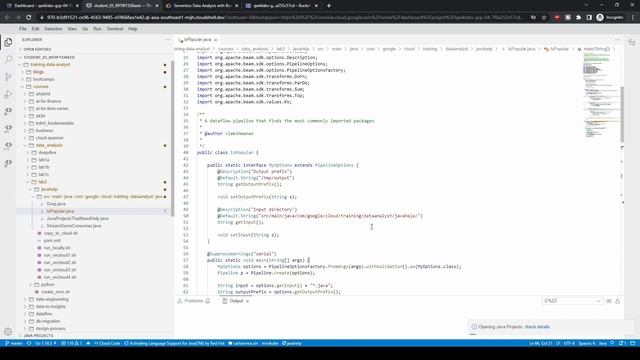Open run_locally.sh in the file tree
Image resolution: width=640 pixels, height=360 pixels.
click(x=57, y=248)
